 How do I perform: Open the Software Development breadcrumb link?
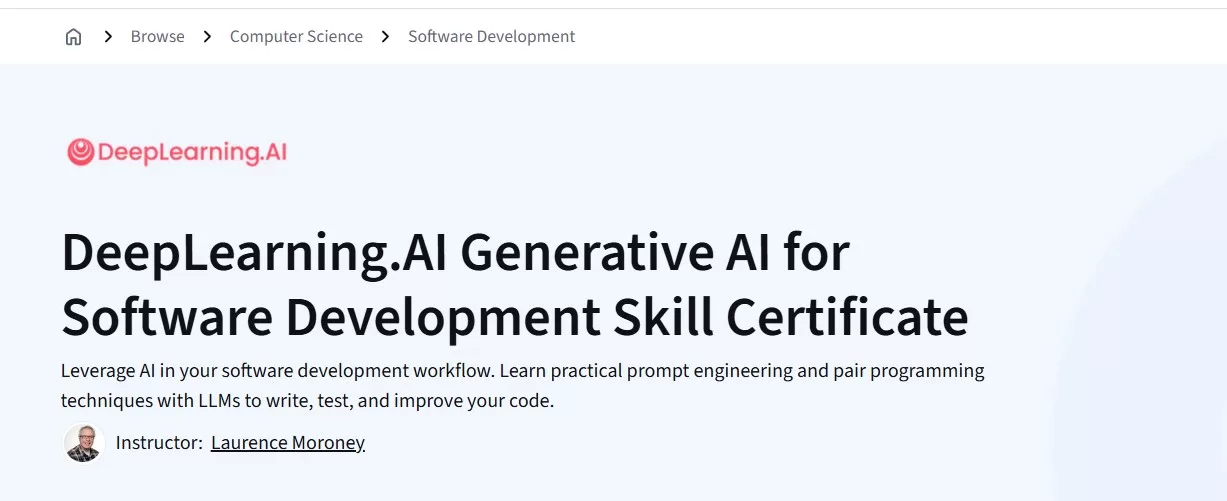point(491,36)
